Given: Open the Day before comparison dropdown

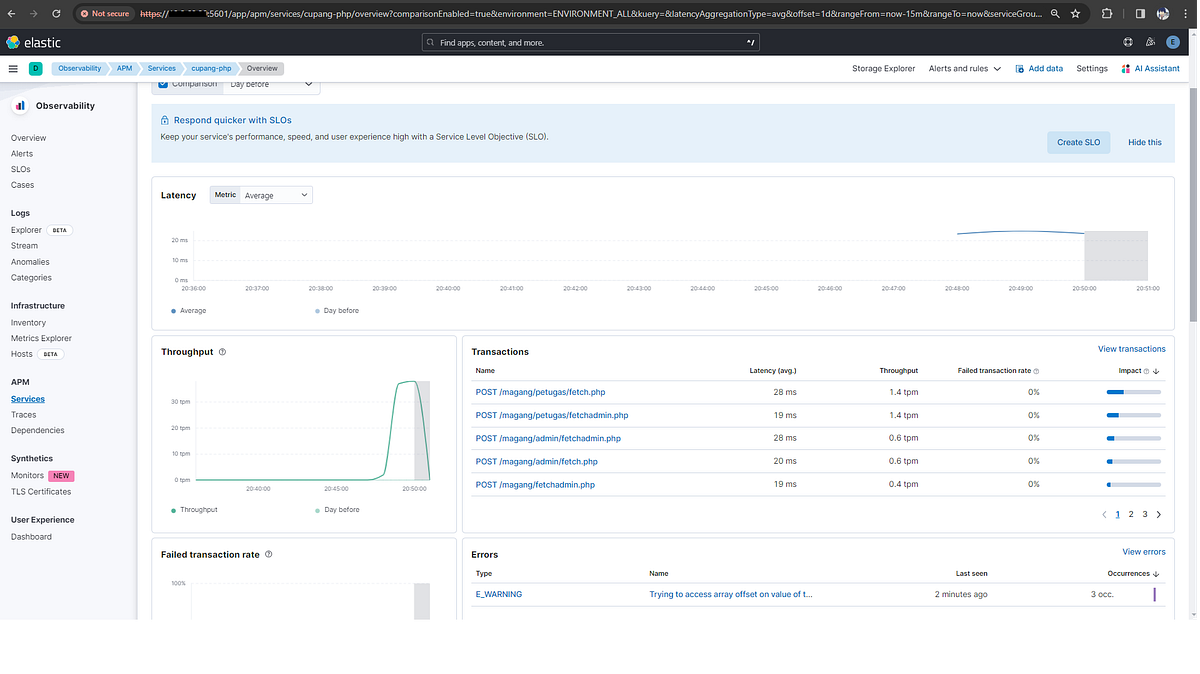Looking at the screenshot, I should (x=270, y=85).
